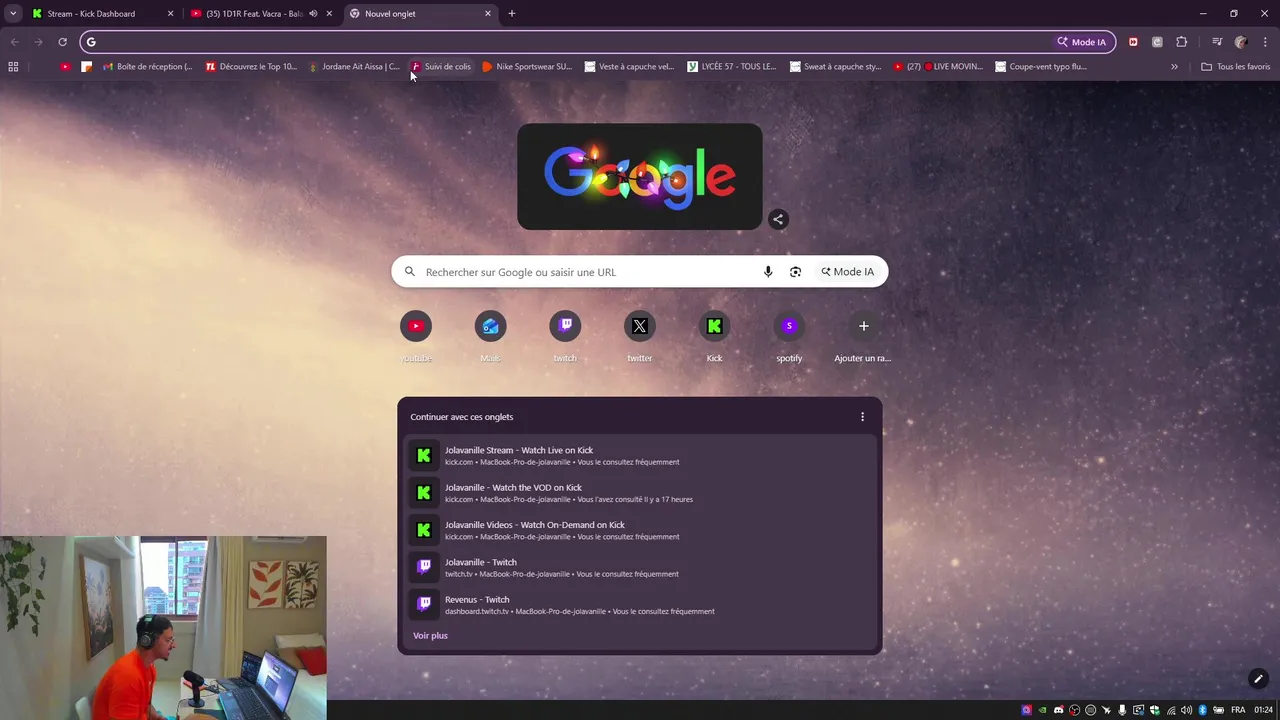
Task: Start voice search with the microphone icon
Action: pyautogui.click(x=768, y=272)
